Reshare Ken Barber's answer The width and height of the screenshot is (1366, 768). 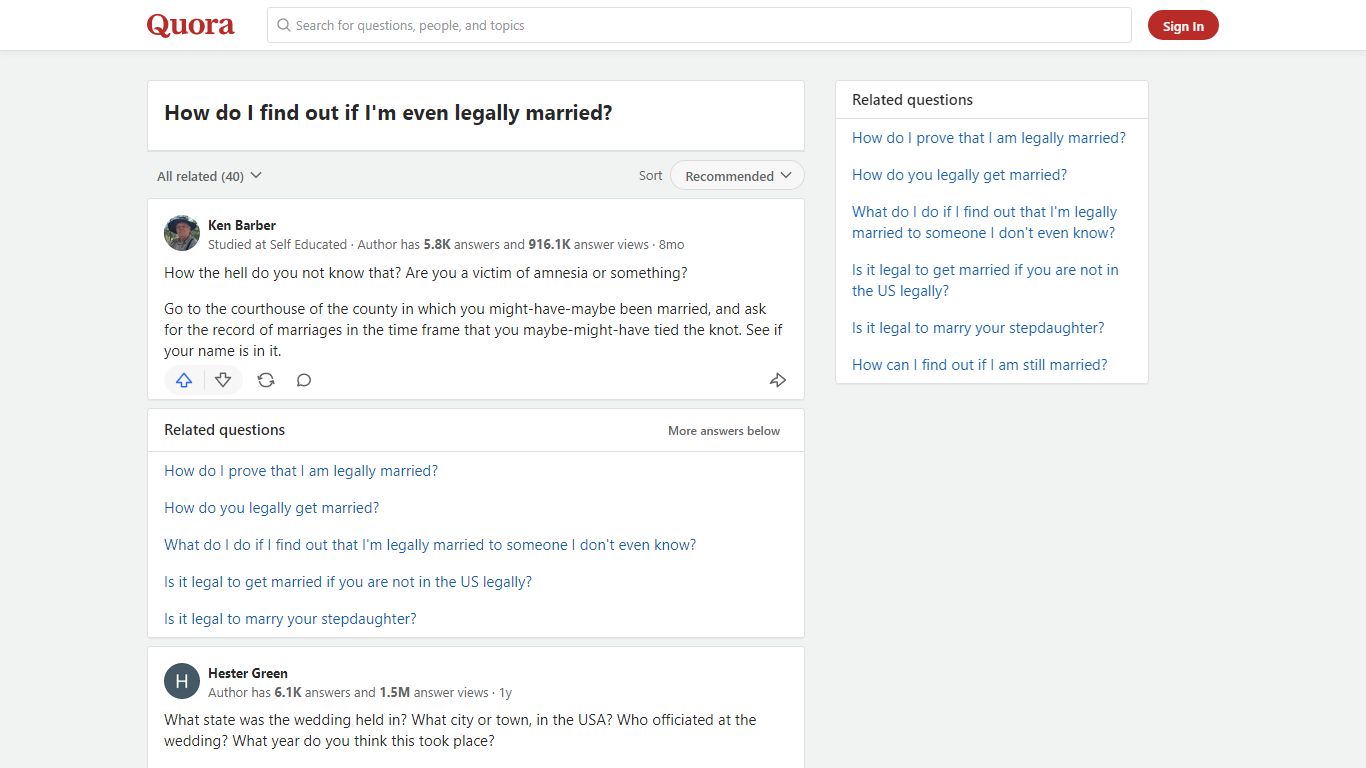tap(266, 380)
